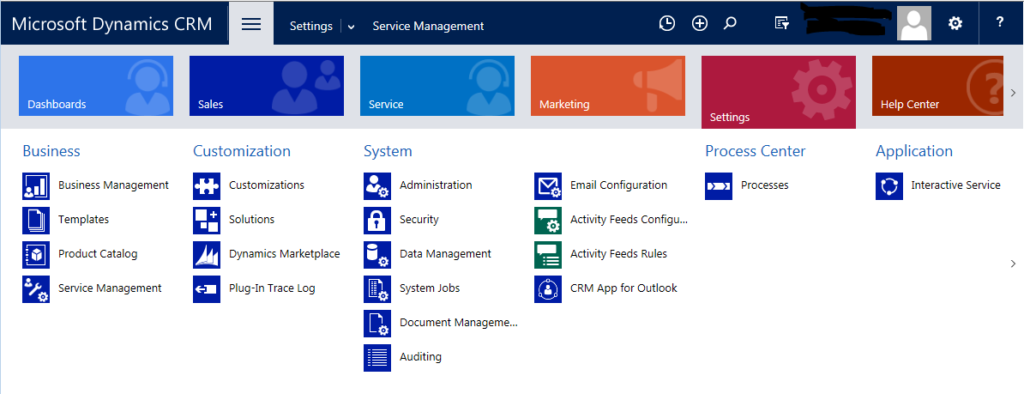Select the Sales tile
1024x394 pixels.
266,86
